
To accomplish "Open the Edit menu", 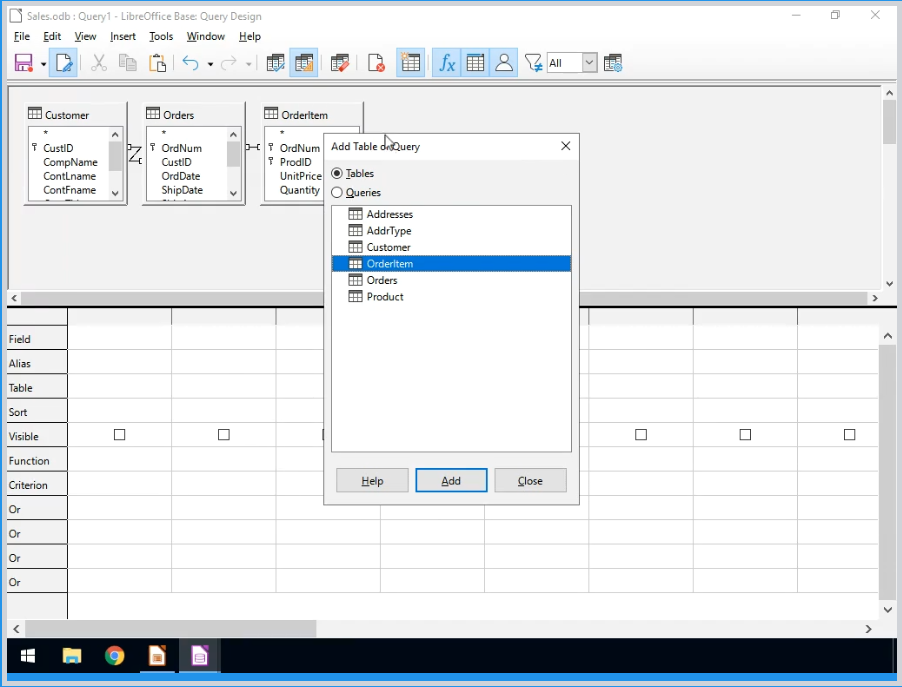I will (52, 36).
